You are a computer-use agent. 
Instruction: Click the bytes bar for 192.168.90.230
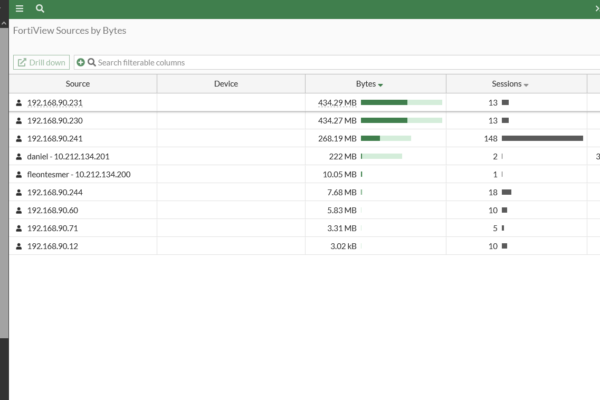tap(401, 121)
